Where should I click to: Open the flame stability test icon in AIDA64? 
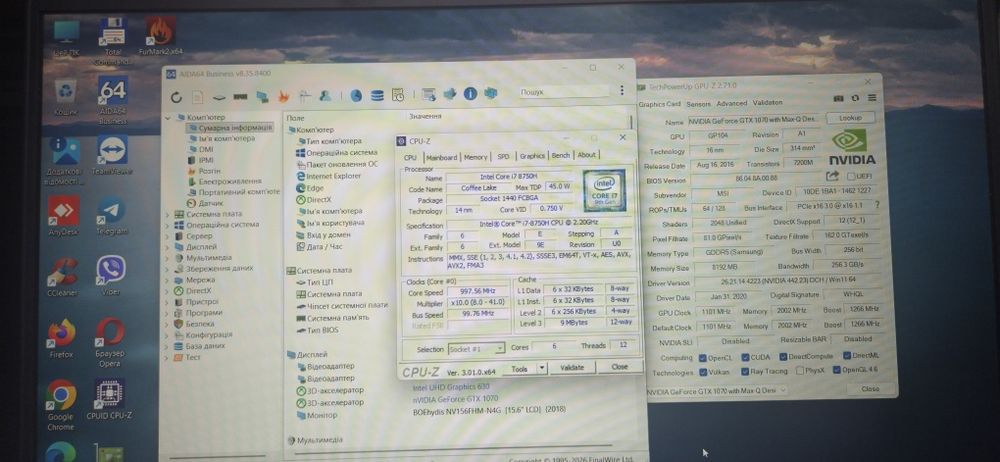[284, 96]
